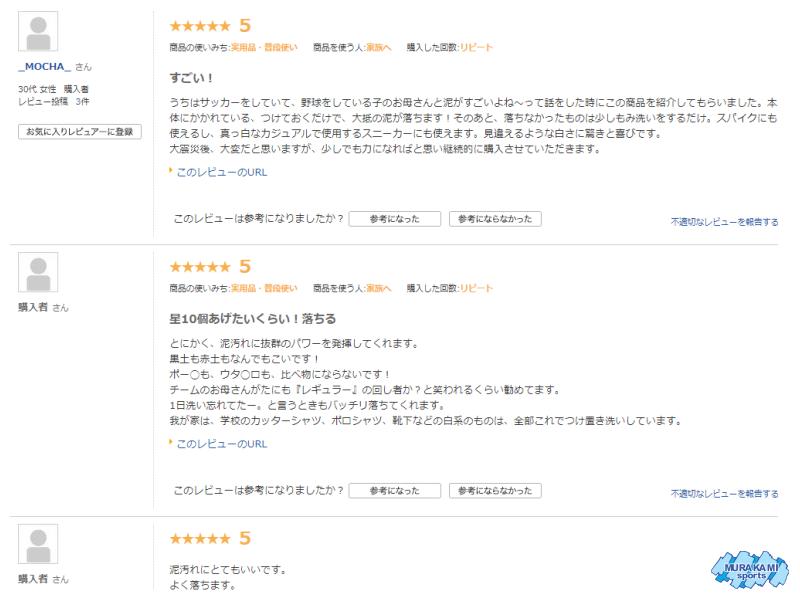The width and height of the screenshot is (800, 600).
Task: Open このレビューのURL for second review
Action: point(221,444)
